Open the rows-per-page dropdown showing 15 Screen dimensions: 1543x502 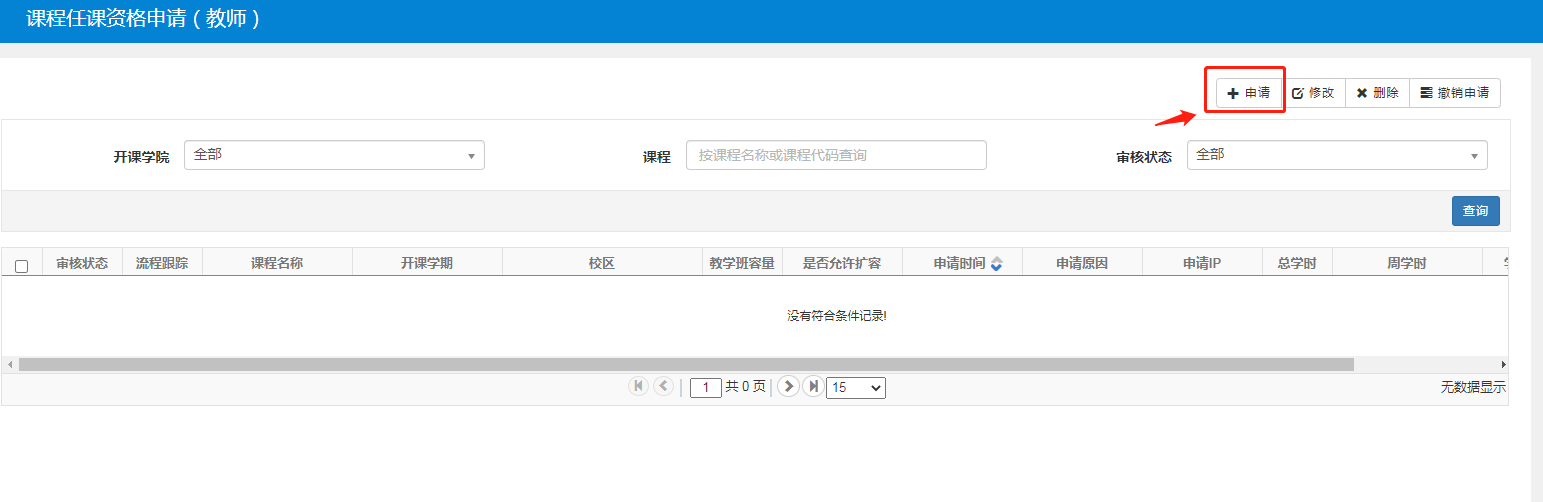point(855,387)
